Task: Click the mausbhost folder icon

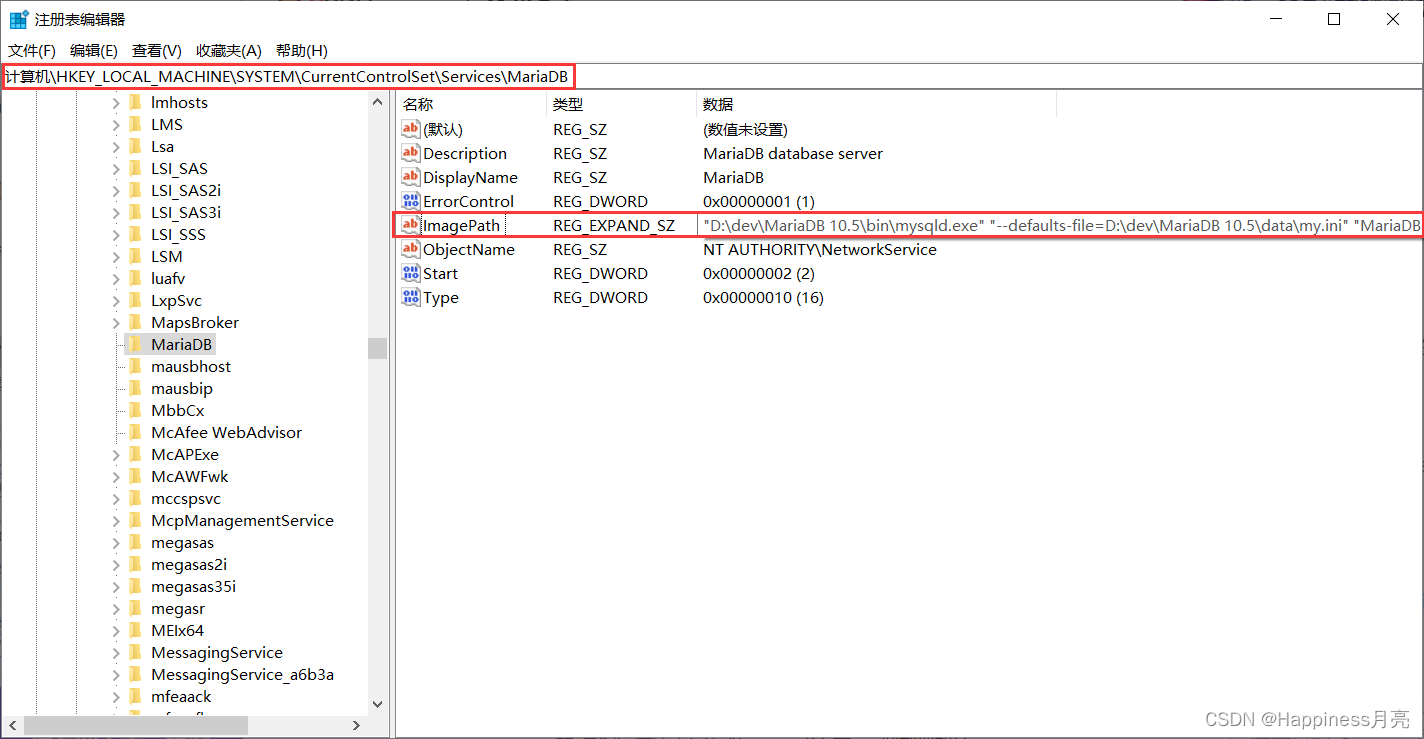Action: [x=136, y=365]
